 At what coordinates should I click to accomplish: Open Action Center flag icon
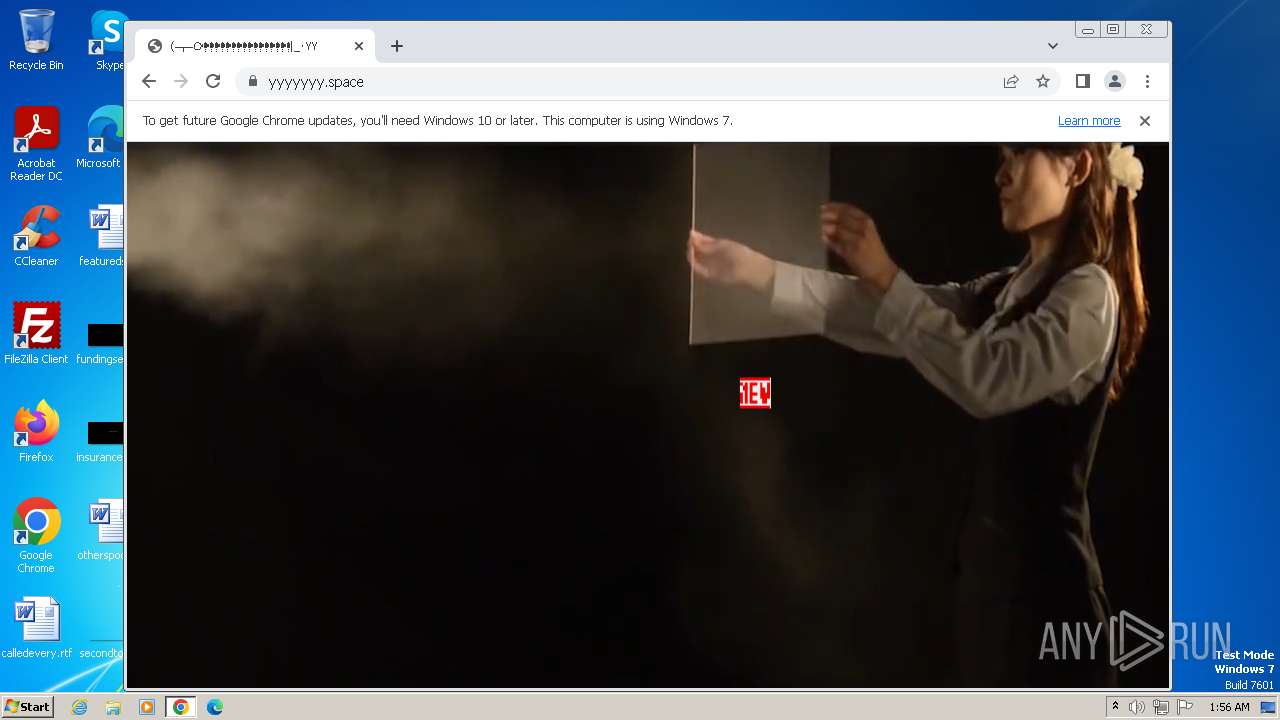1185,707
